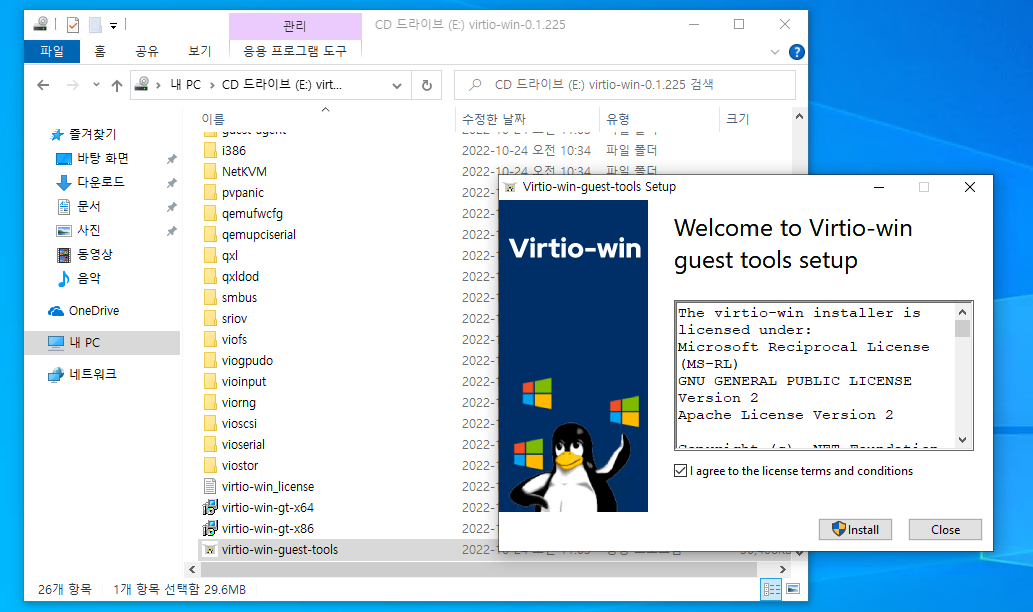This screenshot has height=612, width=1033.
Task: Select the virtio-win_license text file
Action: tap(267, 487)
